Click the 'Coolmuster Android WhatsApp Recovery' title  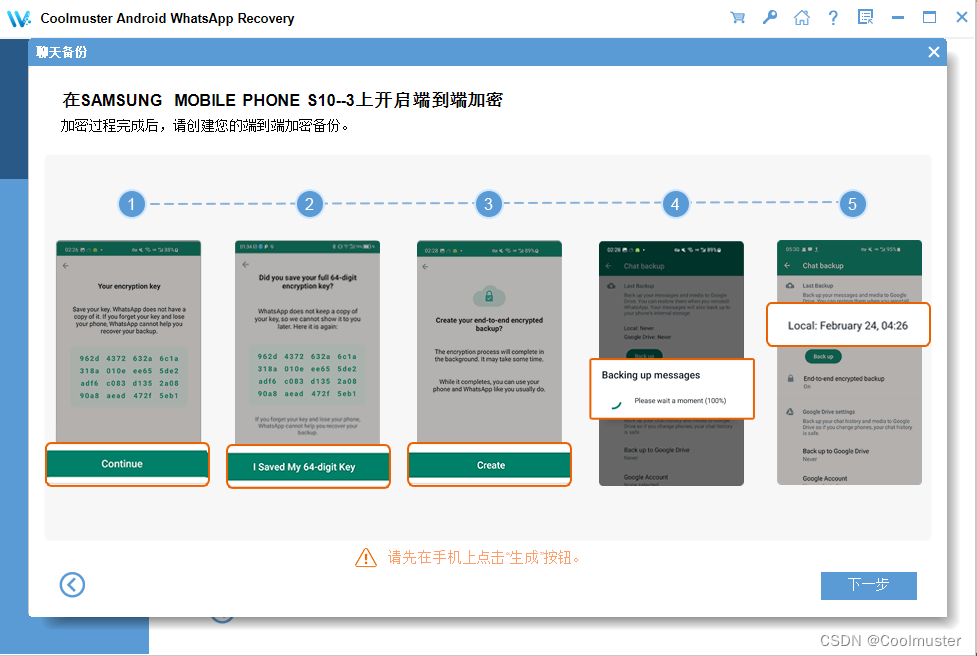167,18
